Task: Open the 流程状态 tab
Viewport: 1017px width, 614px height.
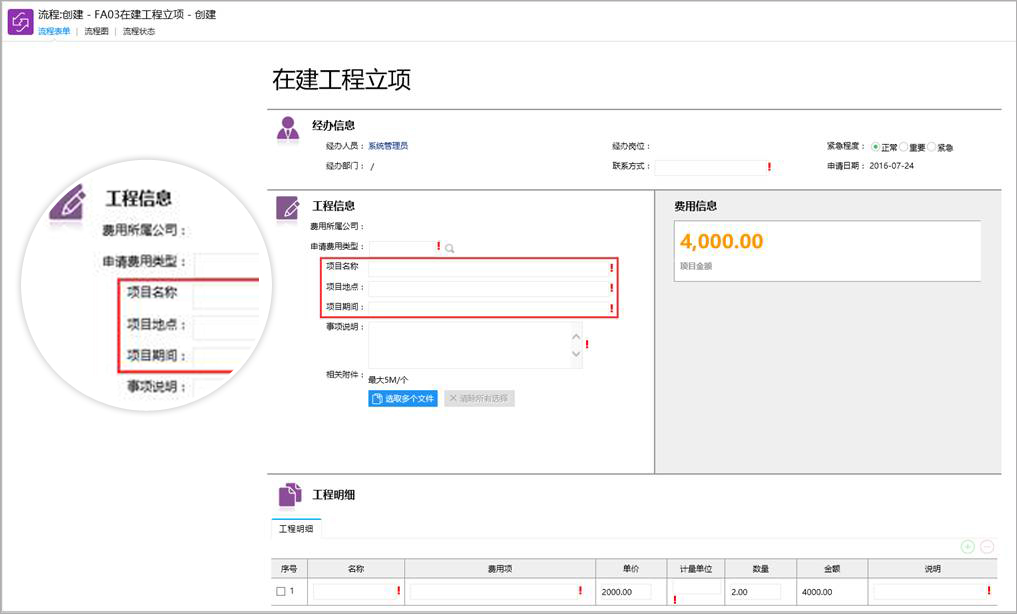Action: coord(139,32)
